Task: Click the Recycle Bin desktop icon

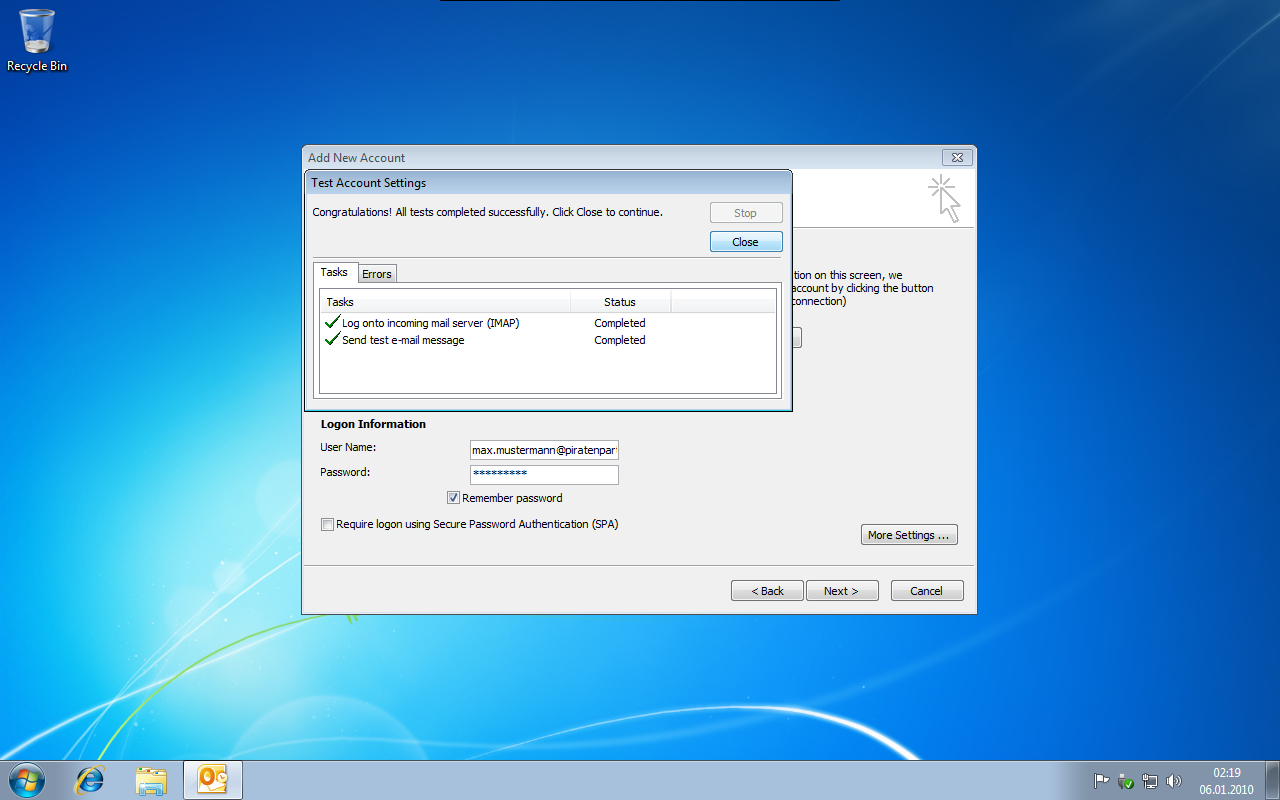Action: (37, 40)
